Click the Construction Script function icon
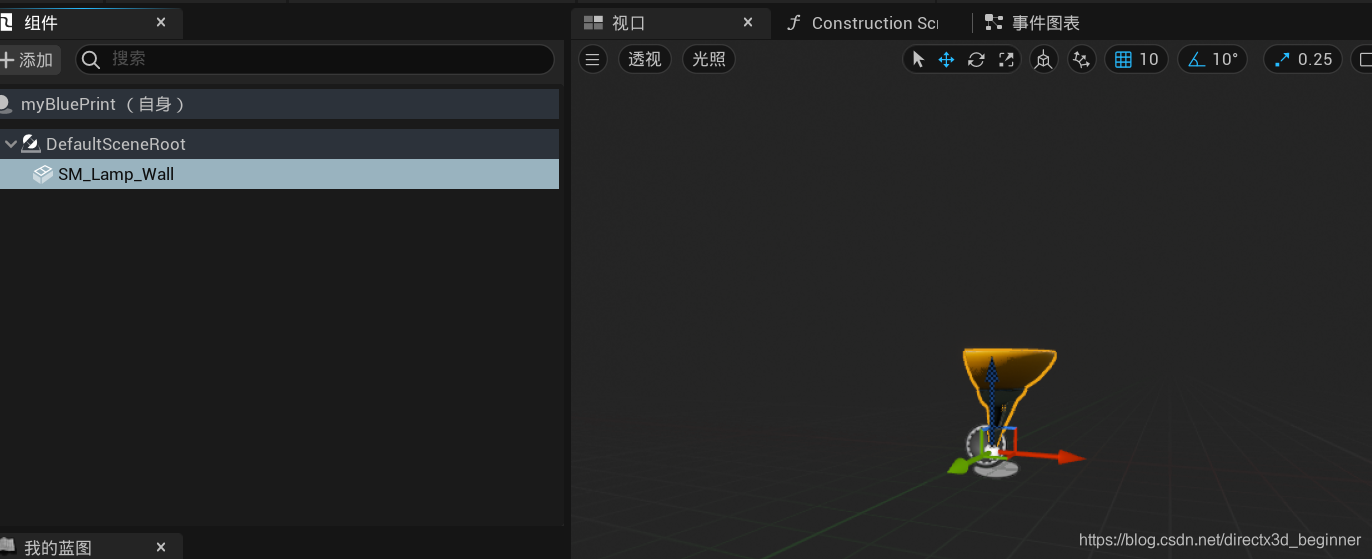The height and width of the screenshot is (559, 1372). click(794, 23)
